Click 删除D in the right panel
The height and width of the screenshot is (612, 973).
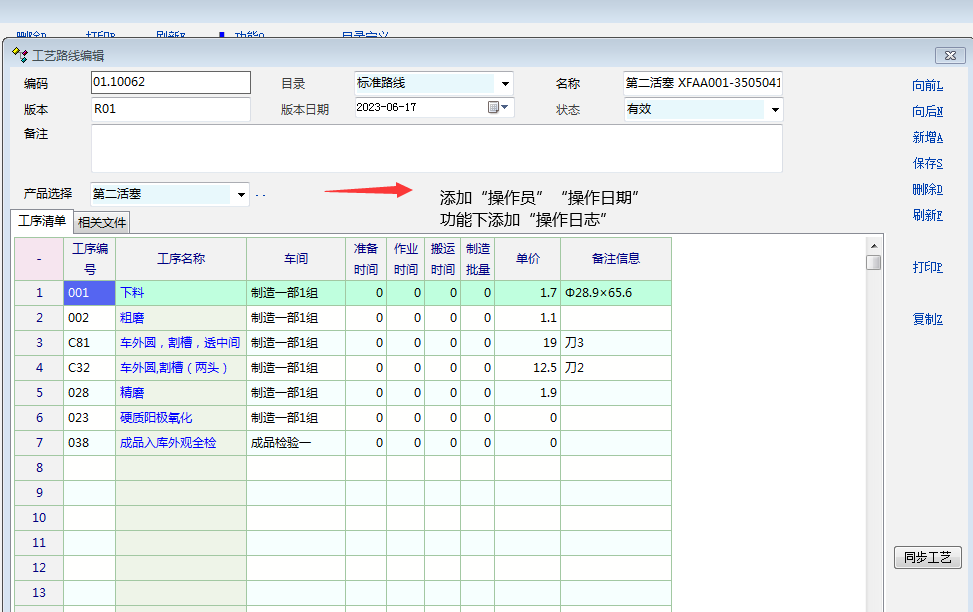[x=927, y=189]
